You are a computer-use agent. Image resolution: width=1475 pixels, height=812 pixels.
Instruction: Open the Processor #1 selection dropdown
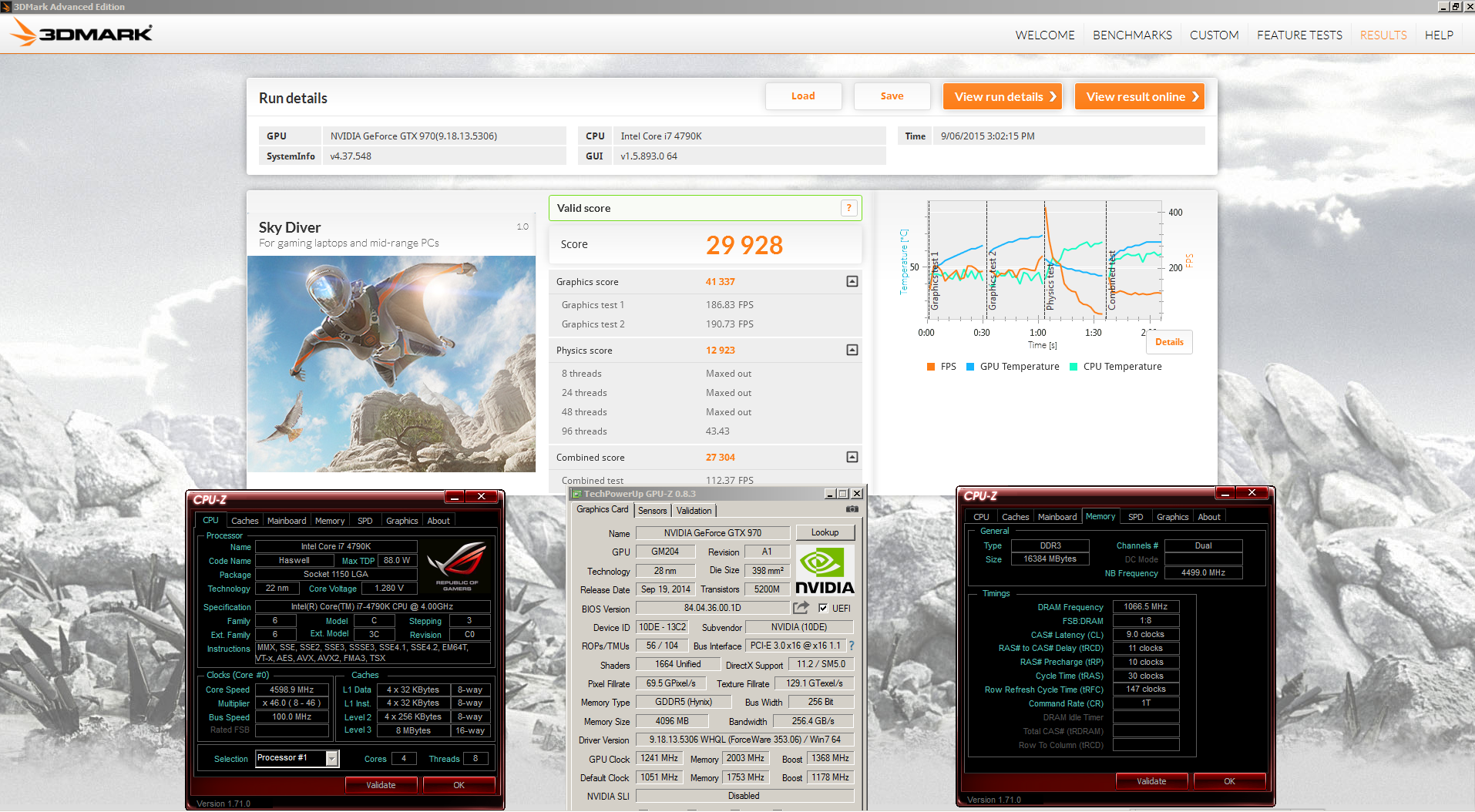click(331, 759)
